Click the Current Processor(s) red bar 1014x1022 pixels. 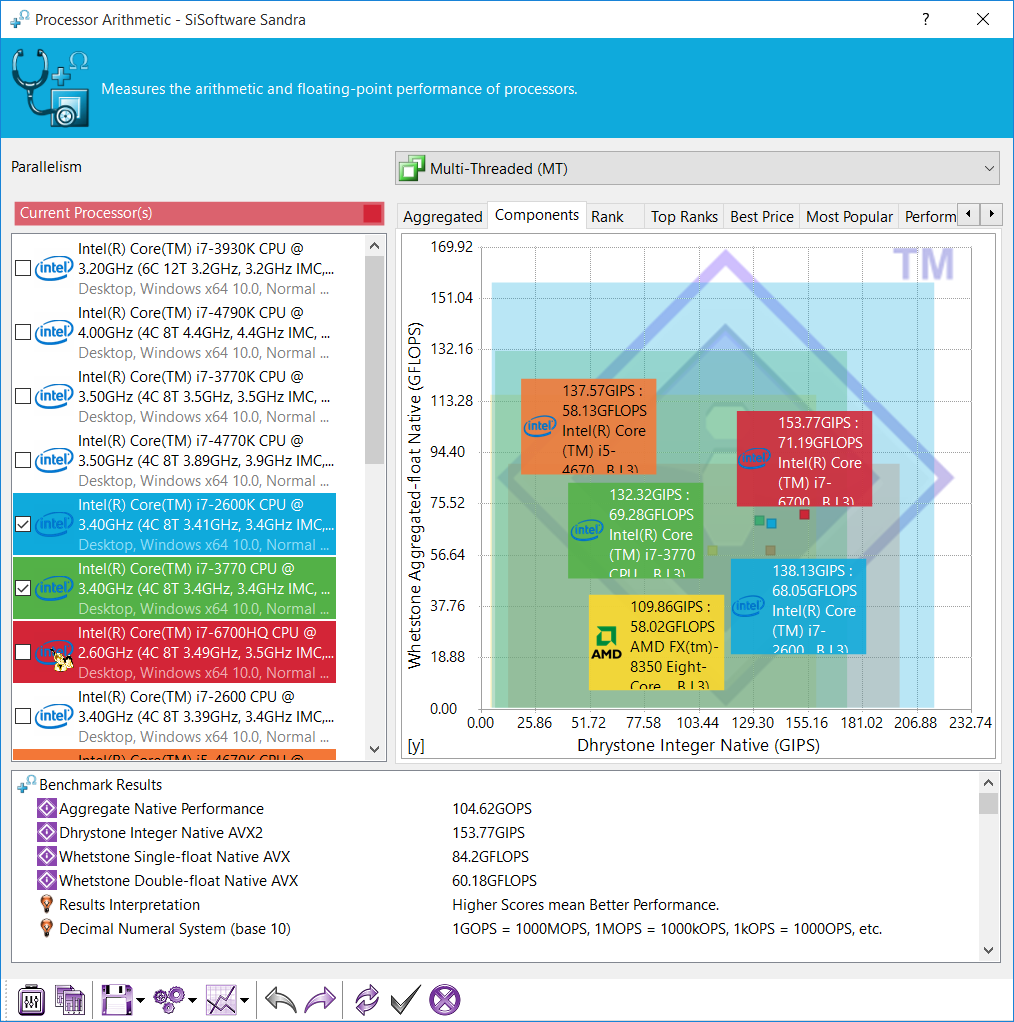tap(199, 213)
